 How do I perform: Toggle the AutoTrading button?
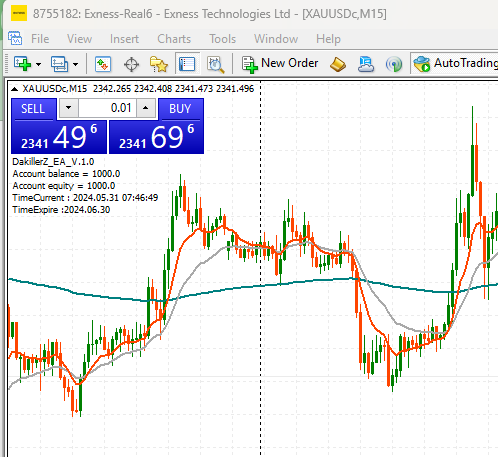tap(455, 63)
